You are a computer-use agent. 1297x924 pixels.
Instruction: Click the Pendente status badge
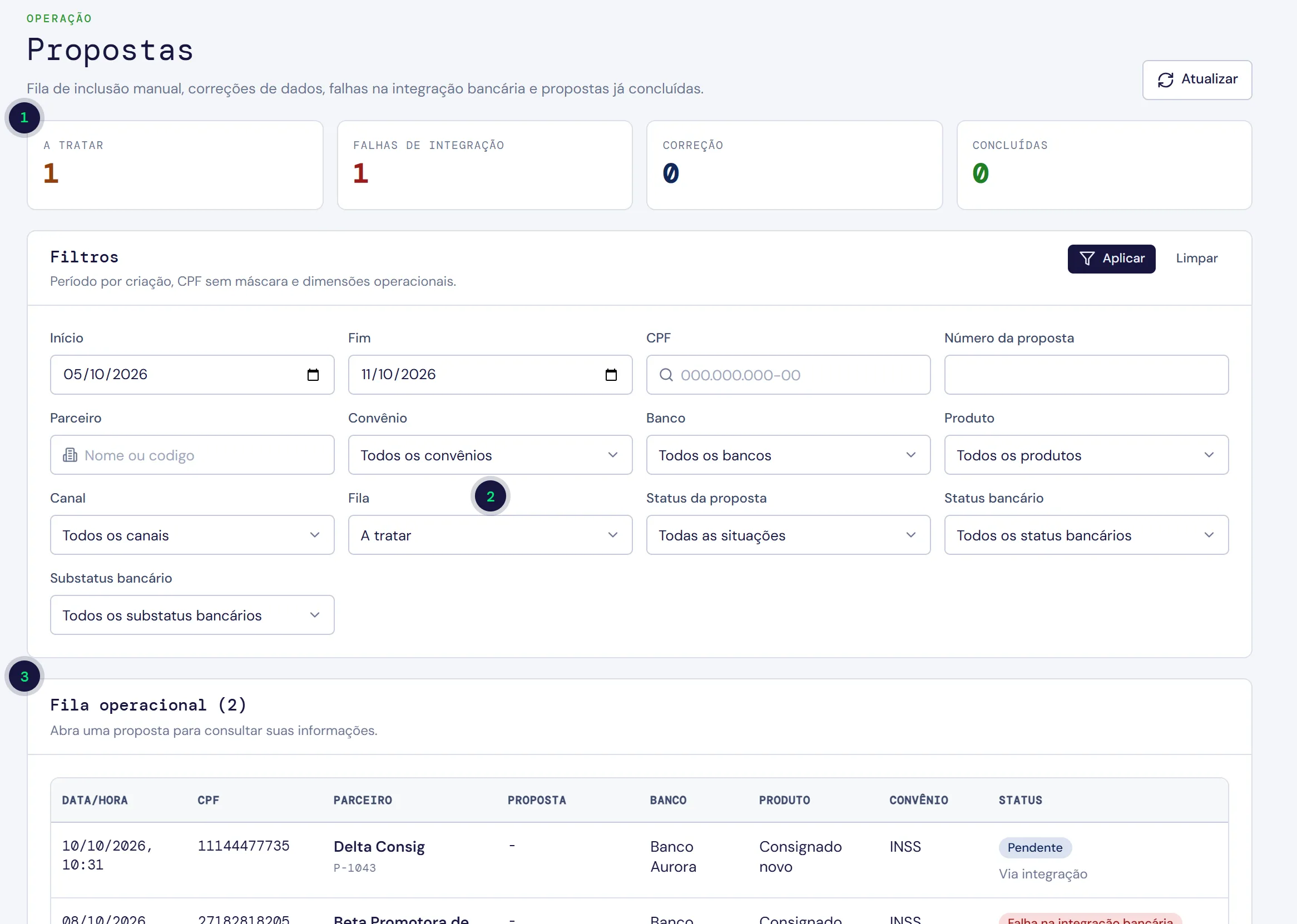1034,848
